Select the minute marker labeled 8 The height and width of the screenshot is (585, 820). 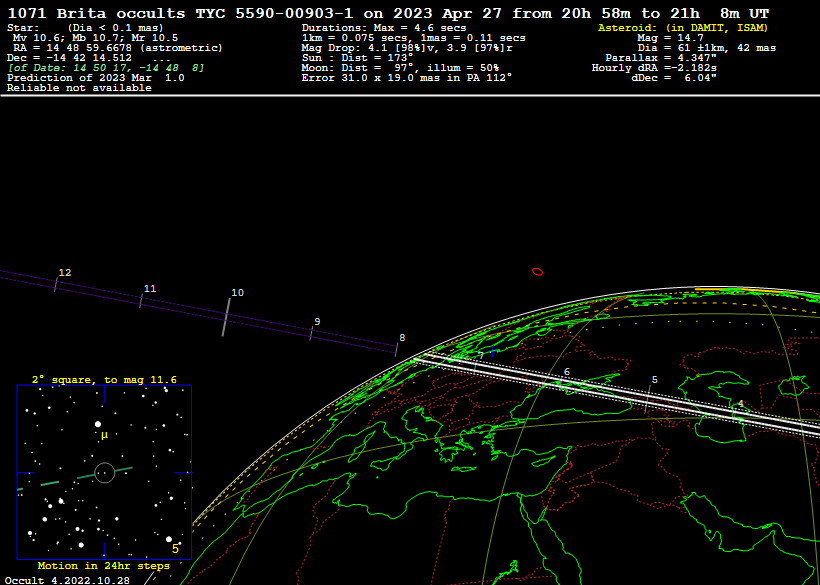click(x=396, y=350)
